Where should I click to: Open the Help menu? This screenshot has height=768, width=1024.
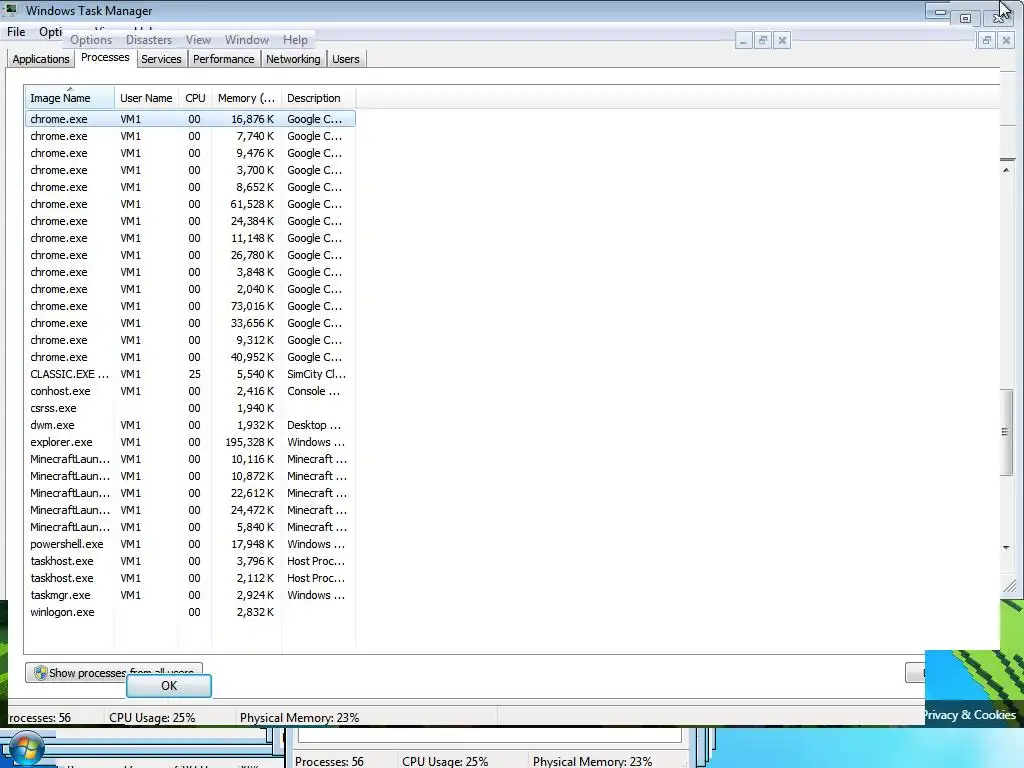pos(295,40)
